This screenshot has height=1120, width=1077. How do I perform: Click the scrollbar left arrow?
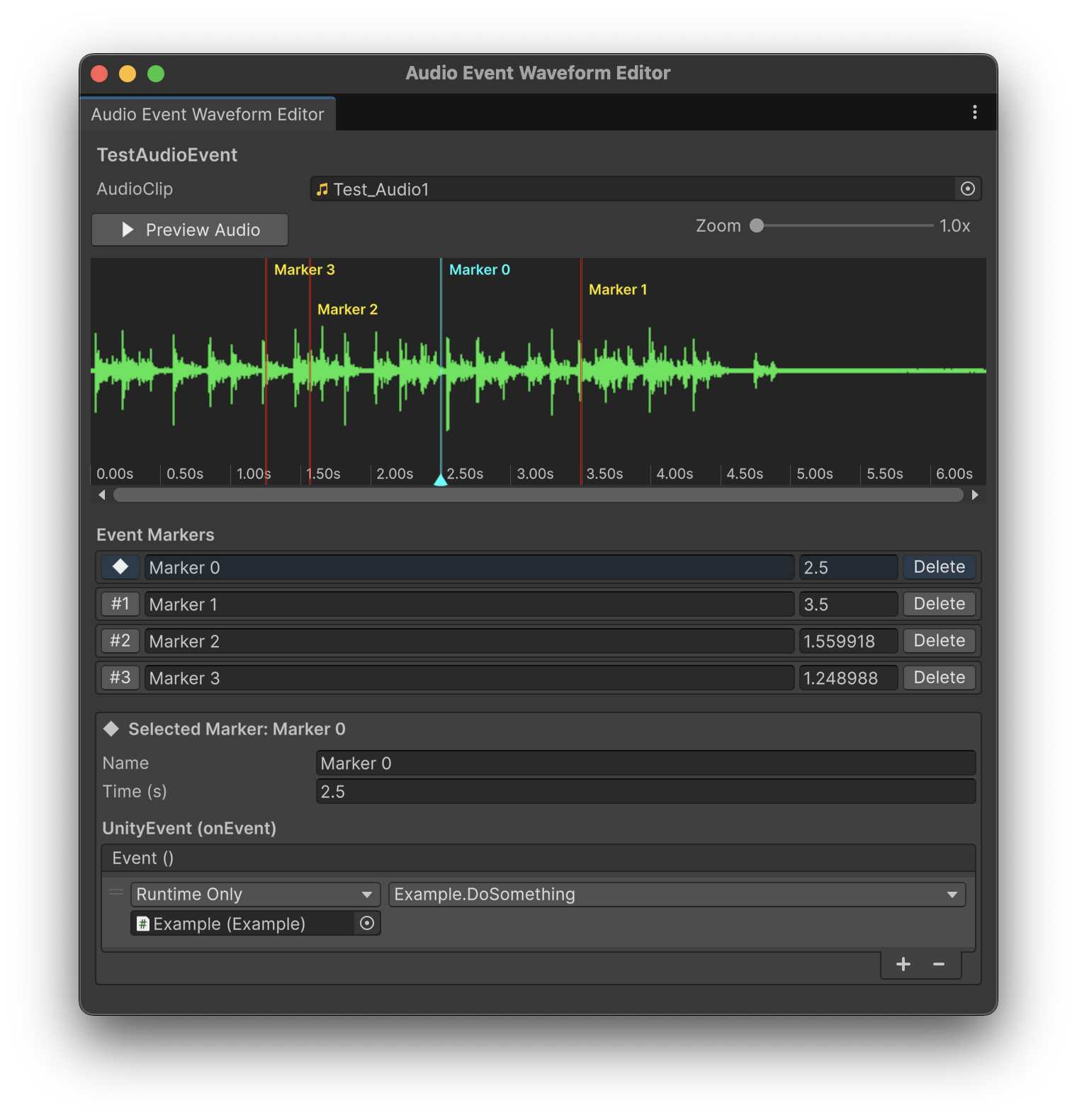(102, 495)
